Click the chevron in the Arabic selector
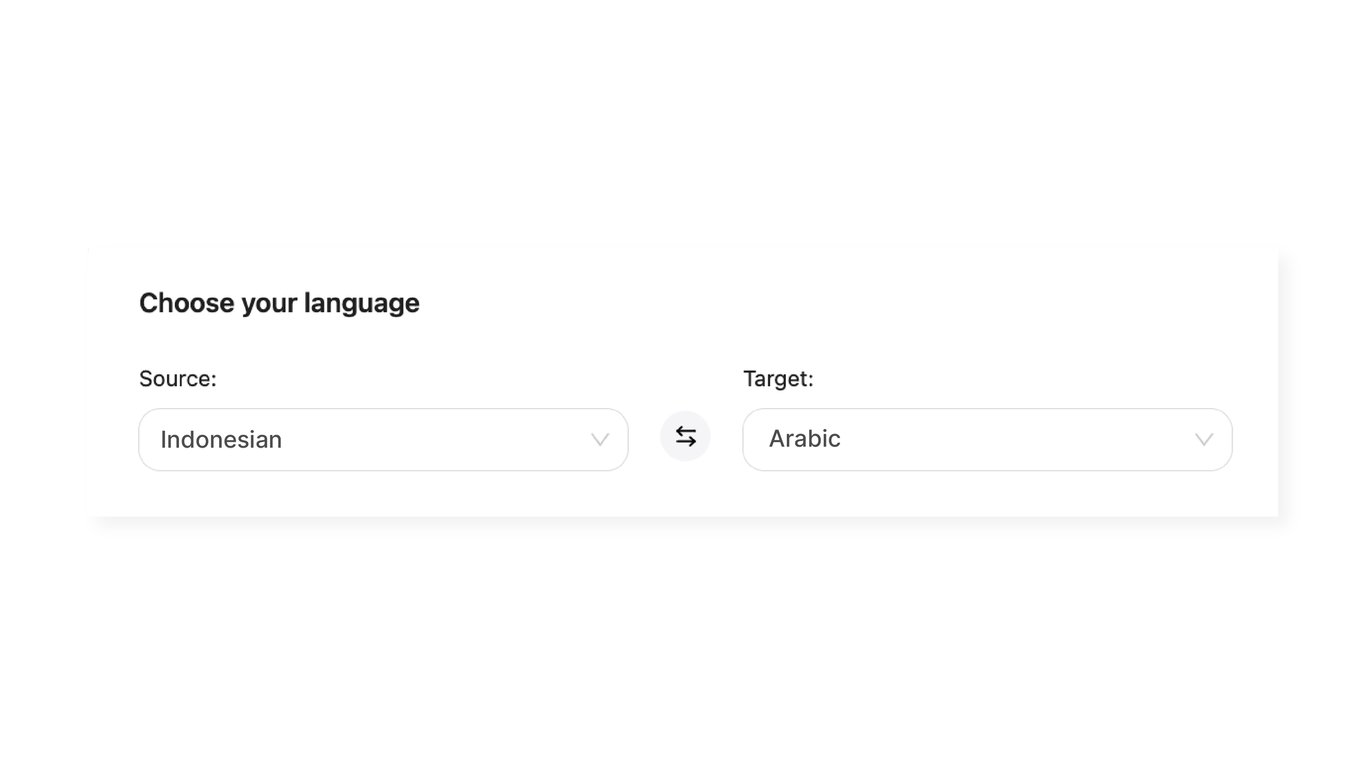 [1204, 440]
